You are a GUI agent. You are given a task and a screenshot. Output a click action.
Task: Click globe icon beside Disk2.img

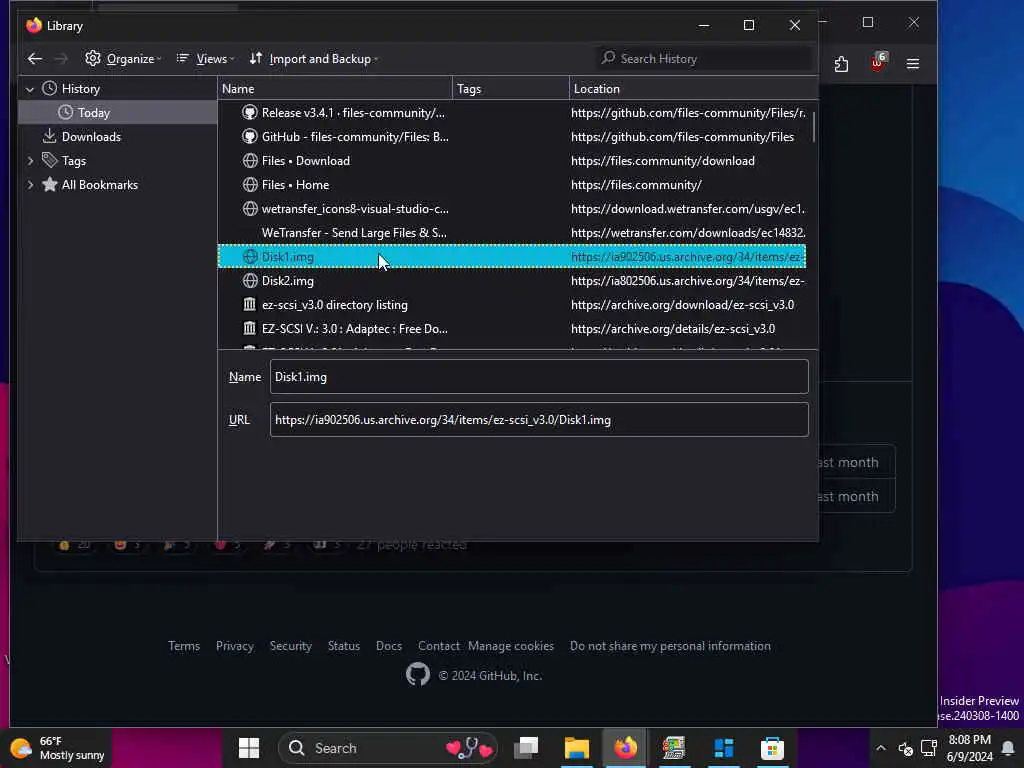click(249, 281)
